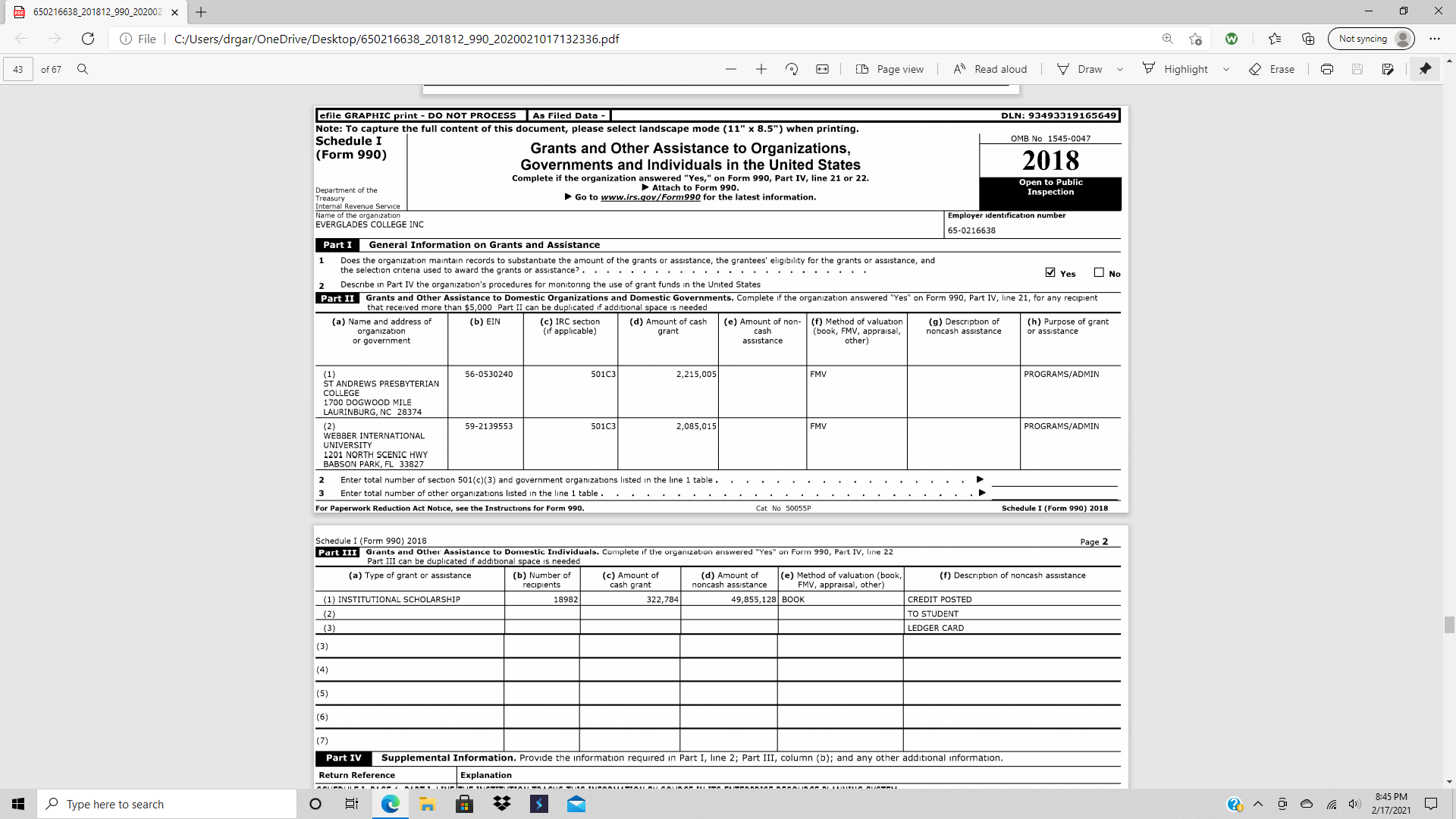Screen dimensions: 1456x819
Task: Open Page view options
Action: tap(890, 69)
